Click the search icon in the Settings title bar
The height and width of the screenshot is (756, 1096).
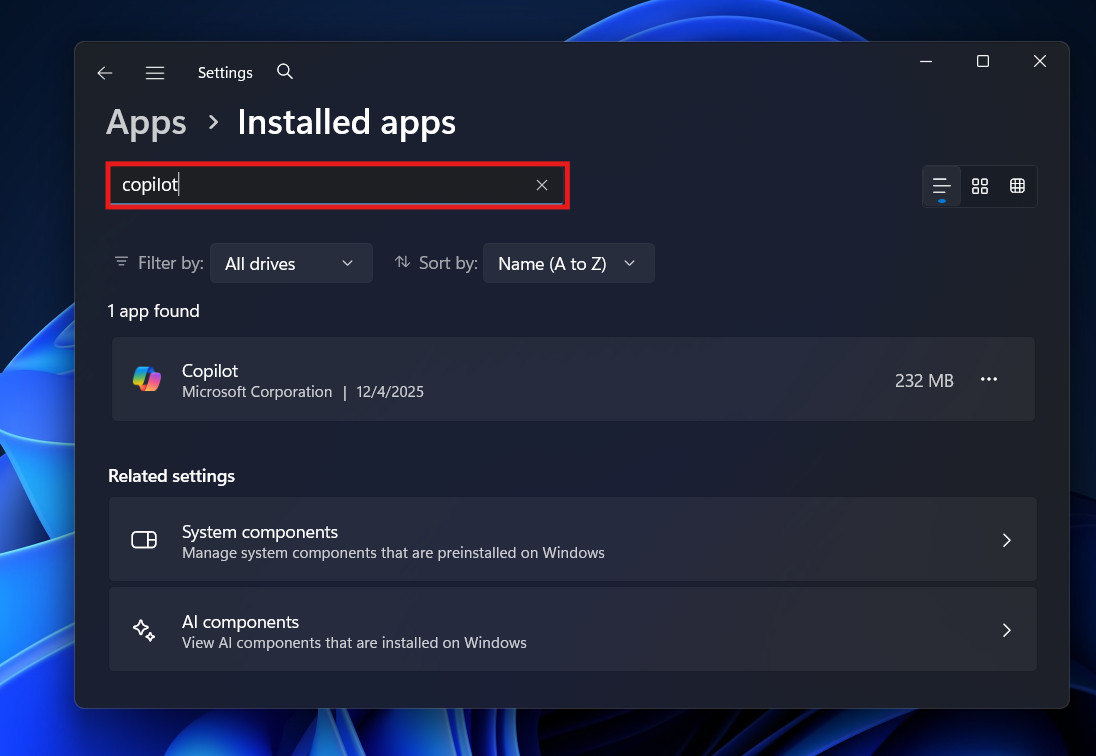[x=284, y=72]
